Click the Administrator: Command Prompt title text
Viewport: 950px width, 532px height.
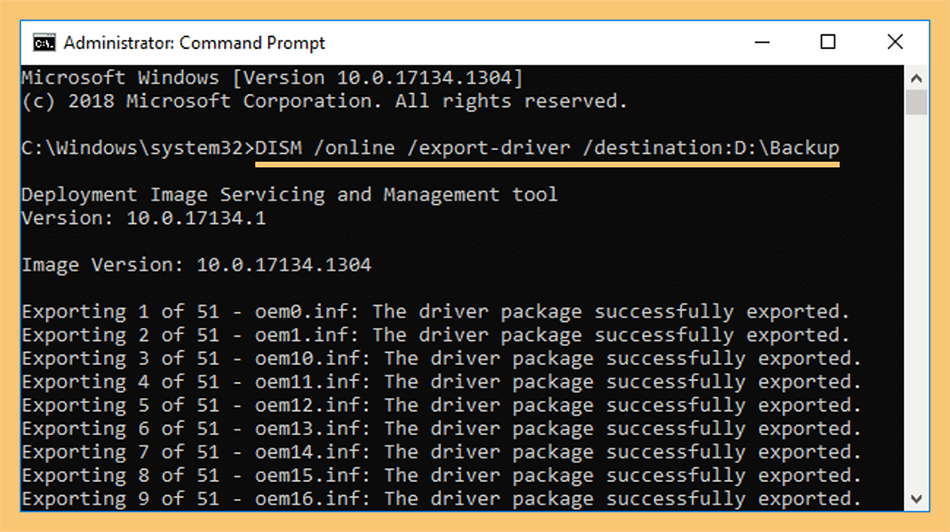tap(194, 43)
